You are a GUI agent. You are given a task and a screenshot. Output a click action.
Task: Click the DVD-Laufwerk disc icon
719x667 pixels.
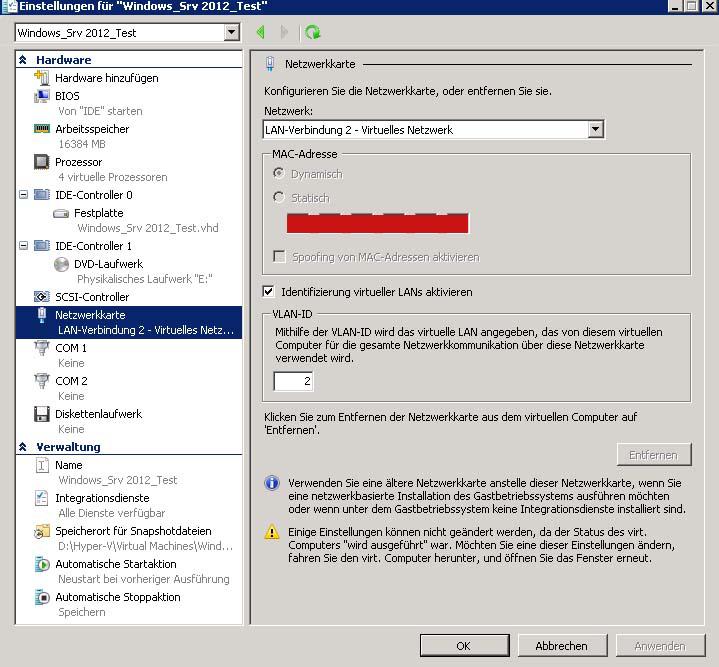coord(61,264)
